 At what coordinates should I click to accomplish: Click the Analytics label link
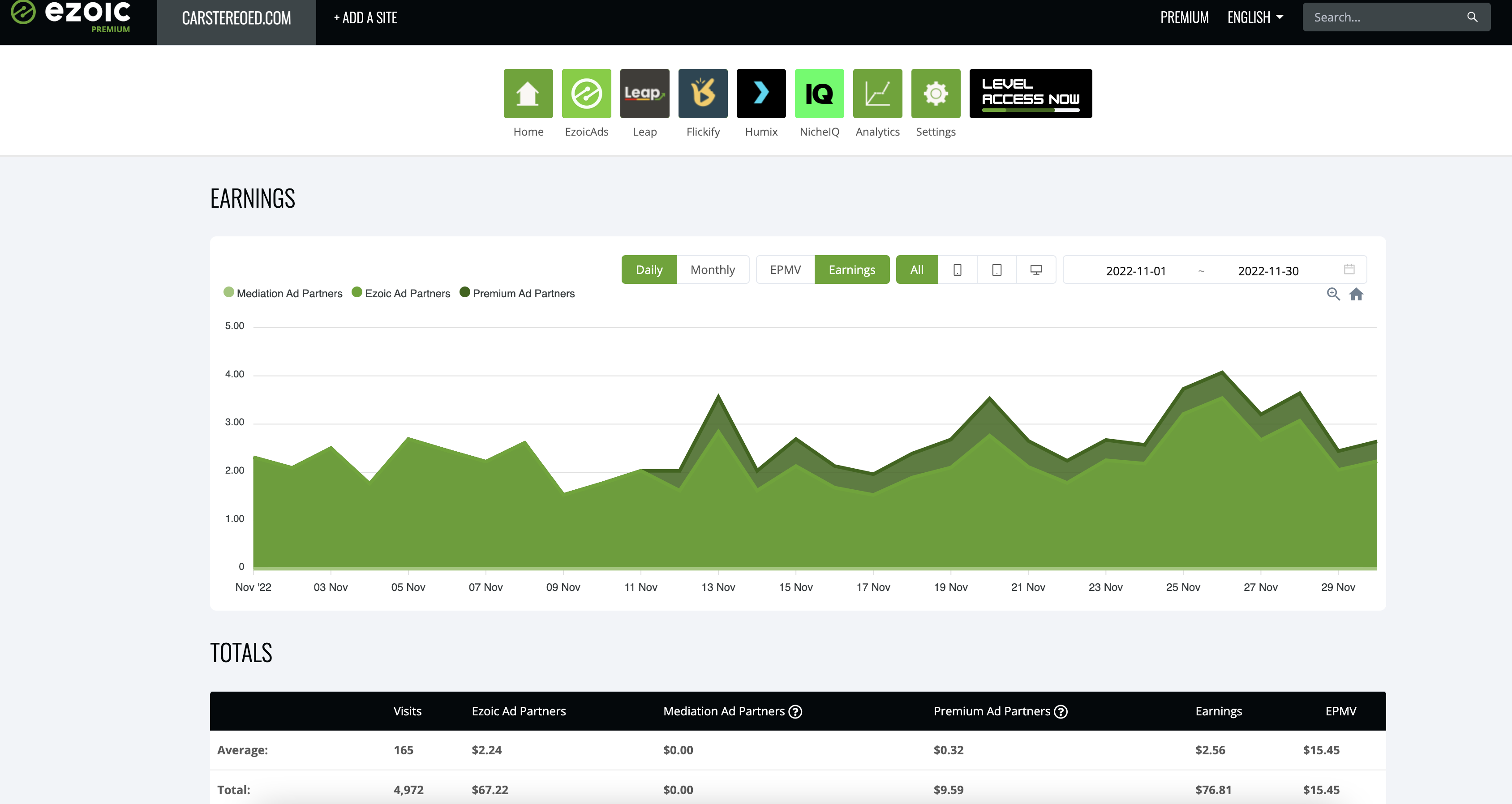877,132
